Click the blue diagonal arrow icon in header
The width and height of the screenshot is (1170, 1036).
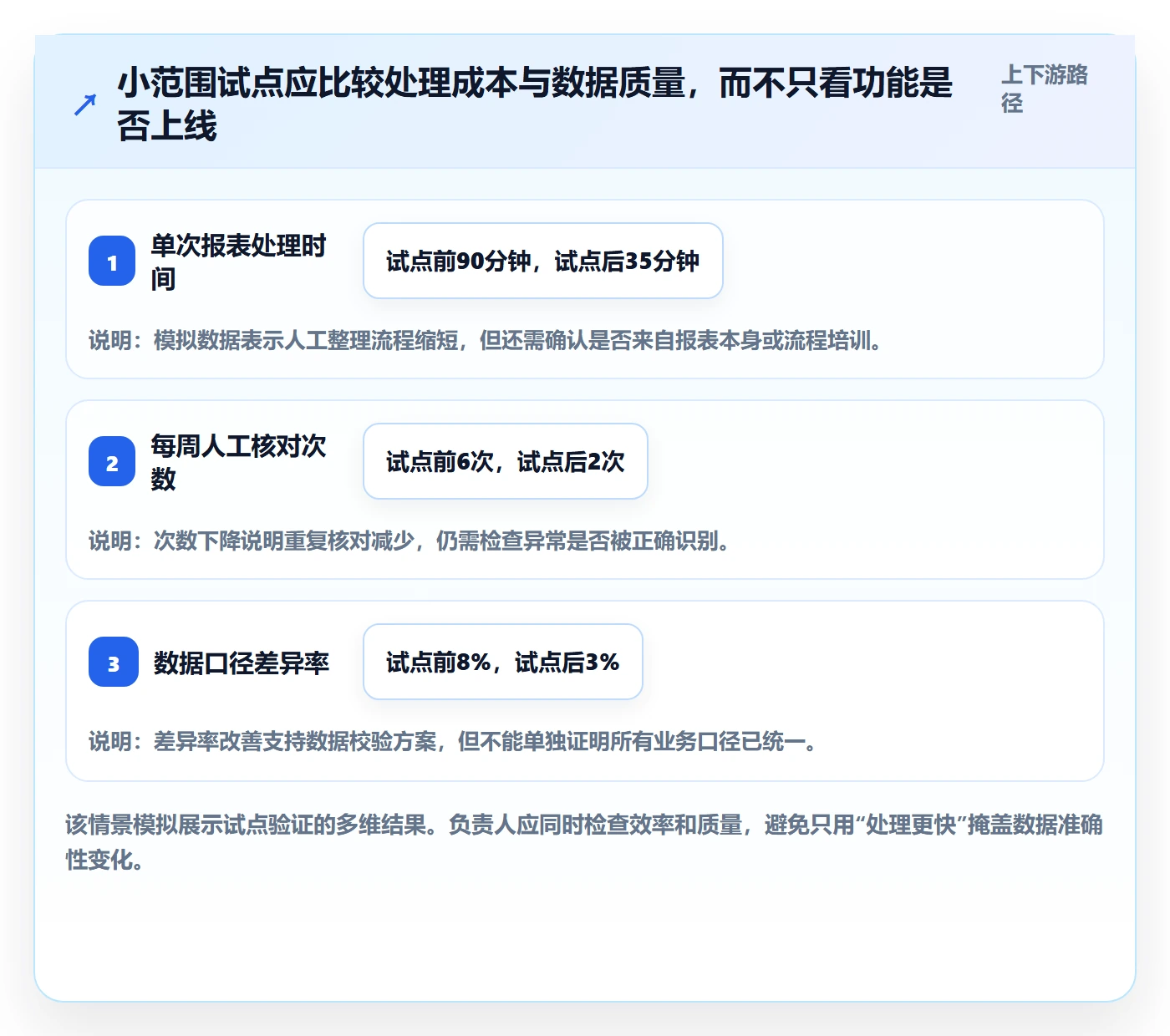pos(85,104)
